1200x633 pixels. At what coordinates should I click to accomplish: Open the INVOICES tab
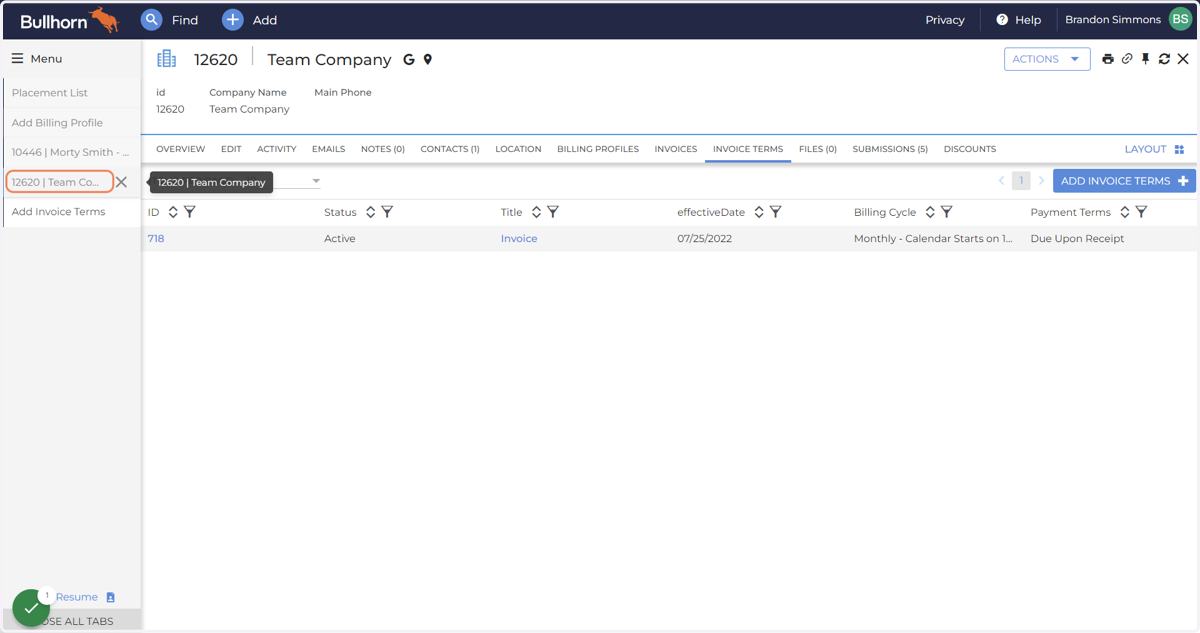pos(676,149)
